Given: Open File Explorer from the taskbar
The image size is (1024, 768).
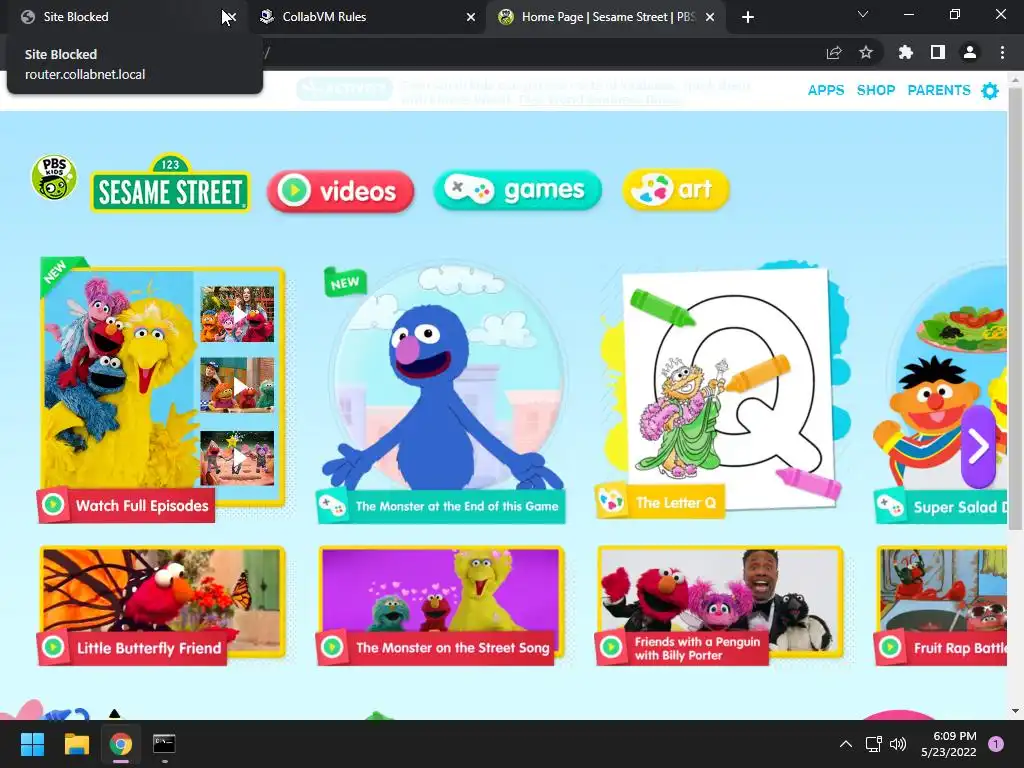Looking at the screenshot, I should click(x=76, y=744).
